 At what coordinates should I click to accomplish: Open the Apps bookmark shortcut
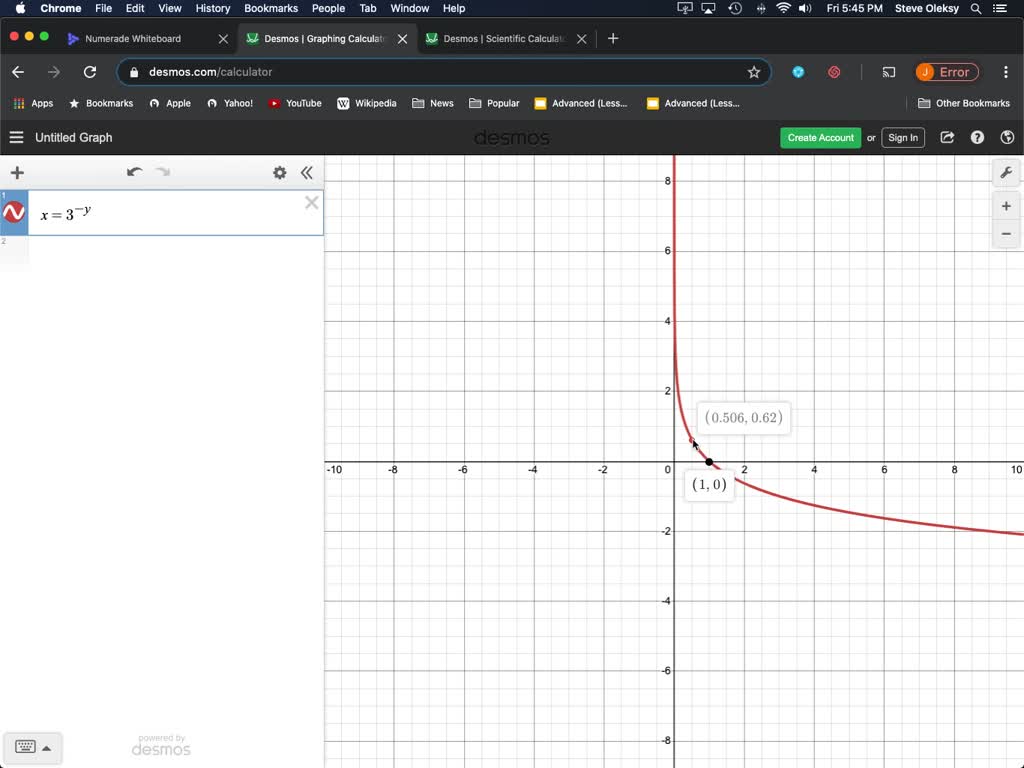tap(33, 103)
